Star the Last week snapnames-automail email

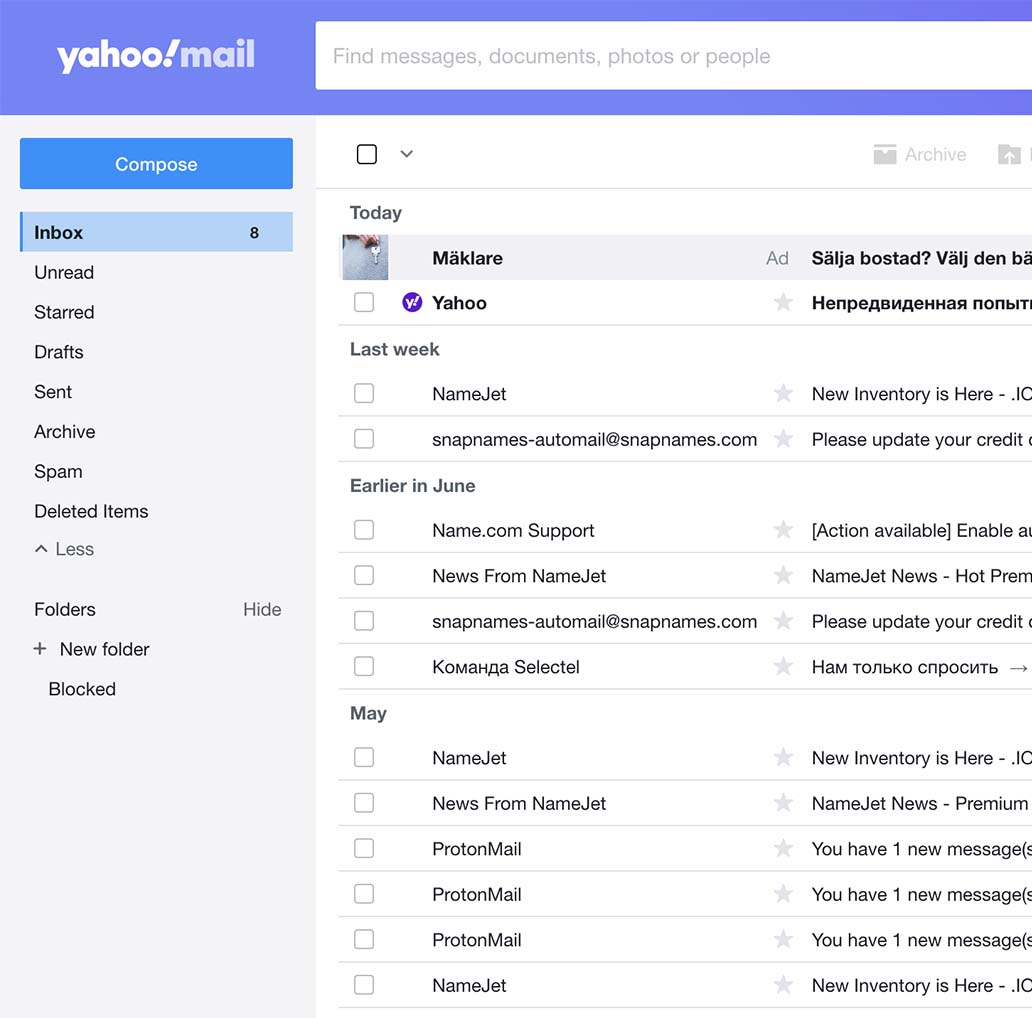(x=783, y=439)
